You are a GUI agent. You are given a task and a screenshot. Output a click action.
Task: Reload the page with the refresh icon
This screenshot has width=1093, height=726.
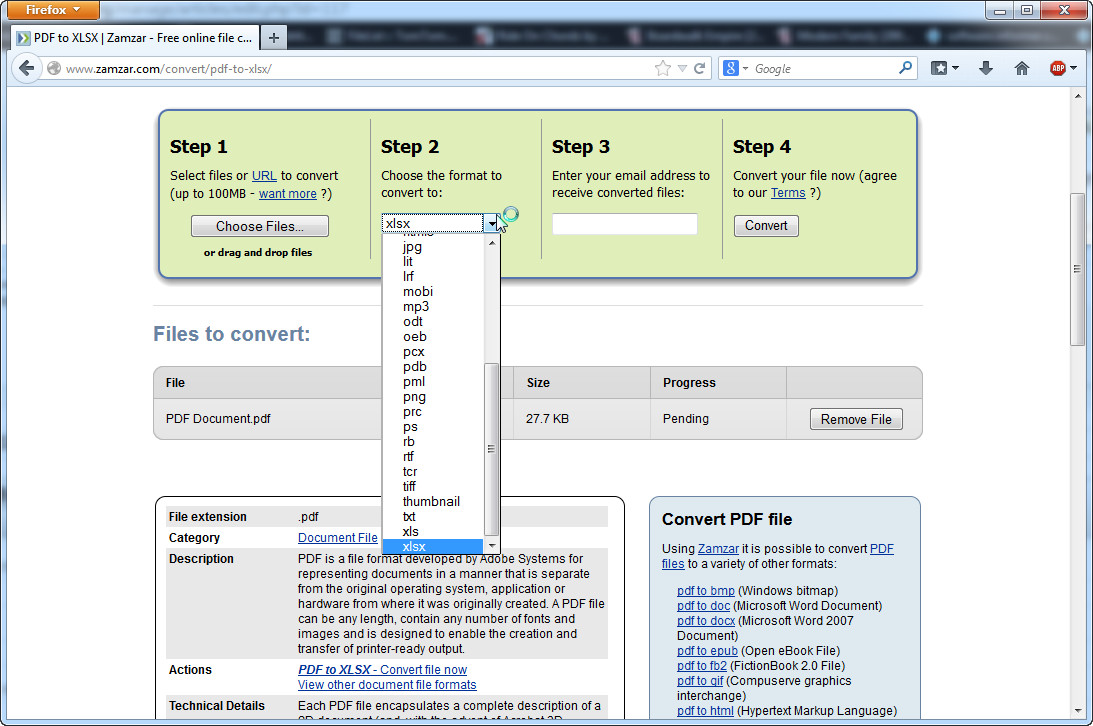pyautogui.click(x=699, y=68)
